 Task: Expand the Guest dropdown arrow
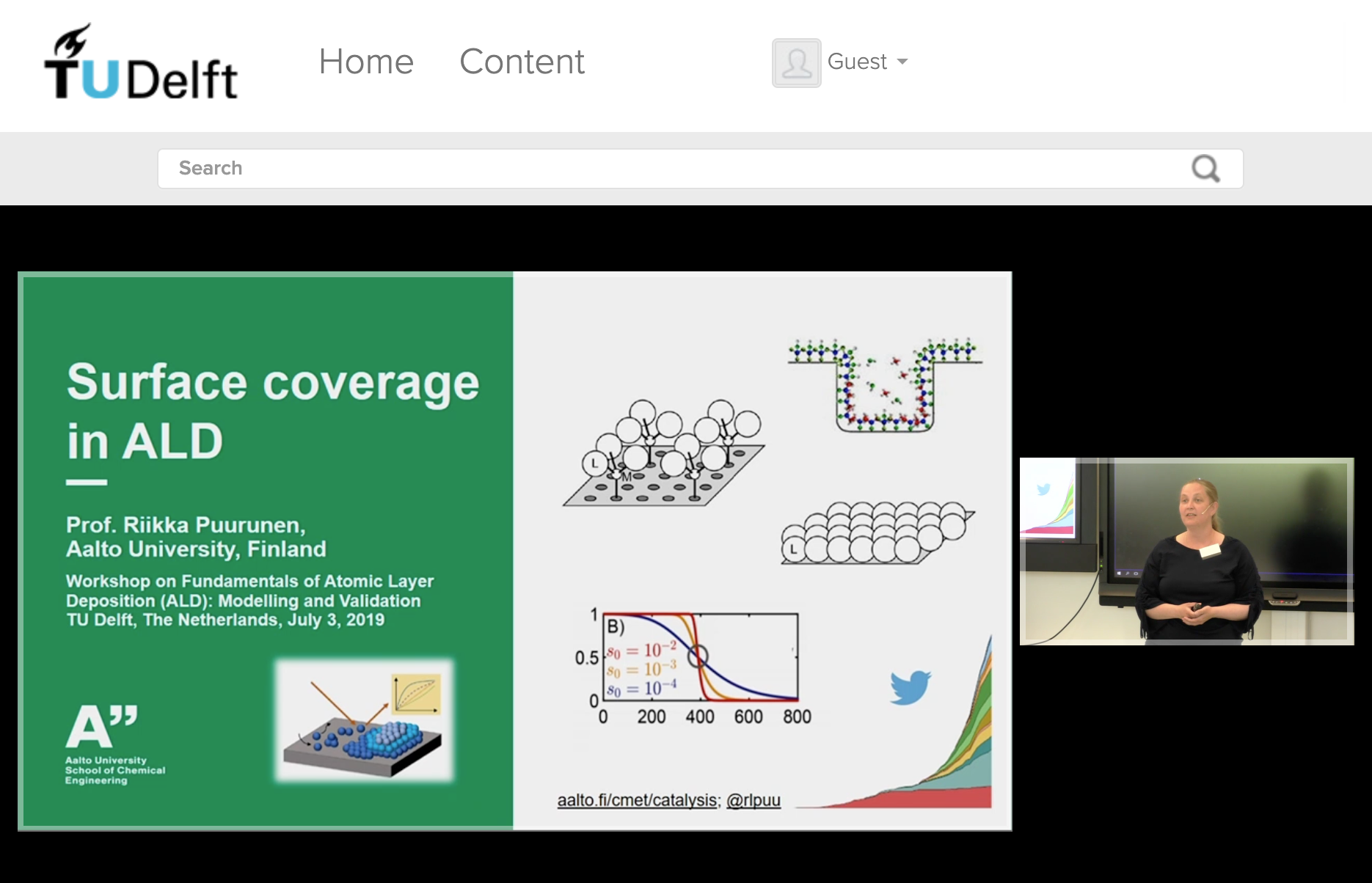902,62
